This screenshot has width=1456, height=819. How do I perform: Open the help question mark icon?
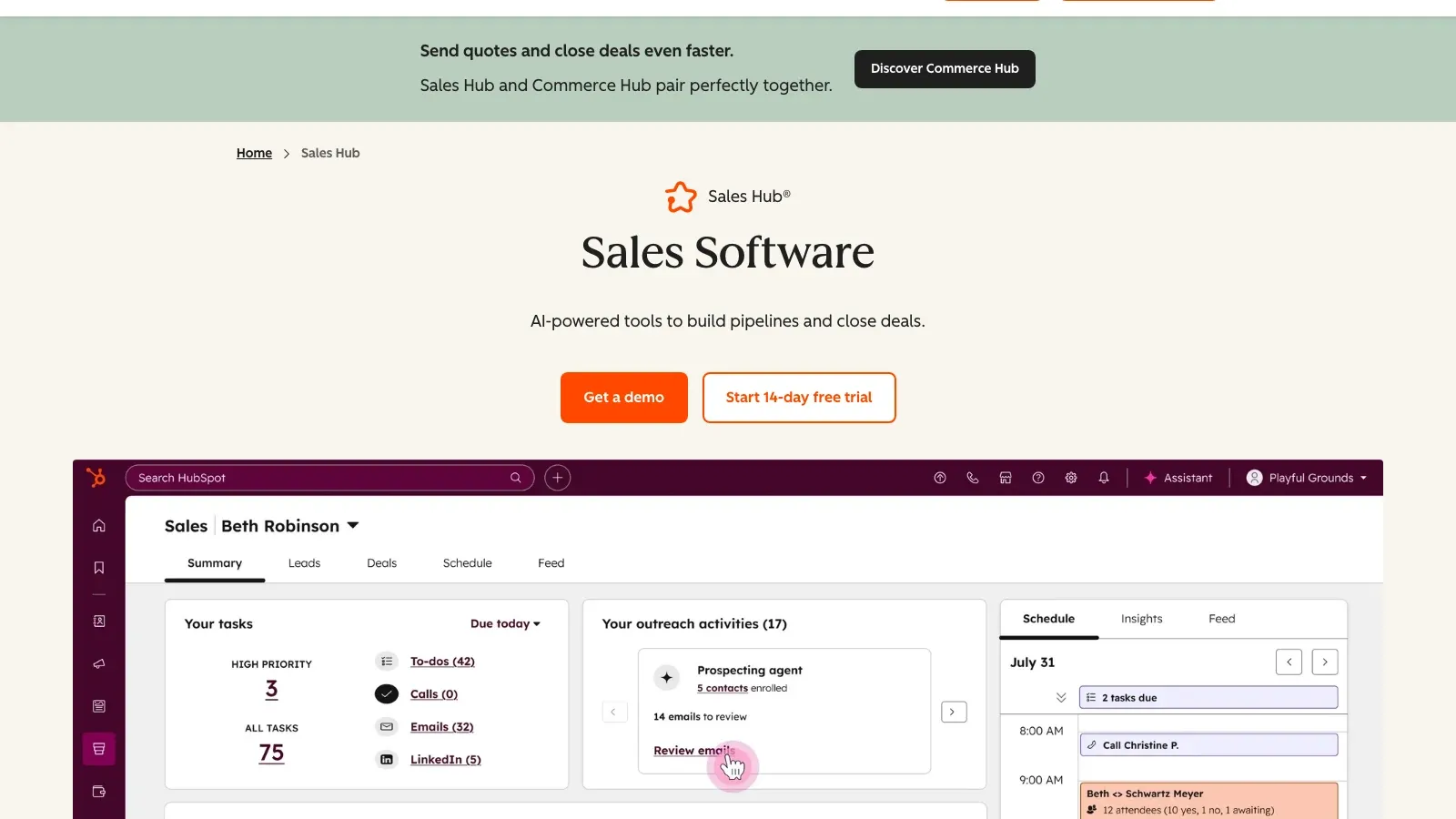1038,478
